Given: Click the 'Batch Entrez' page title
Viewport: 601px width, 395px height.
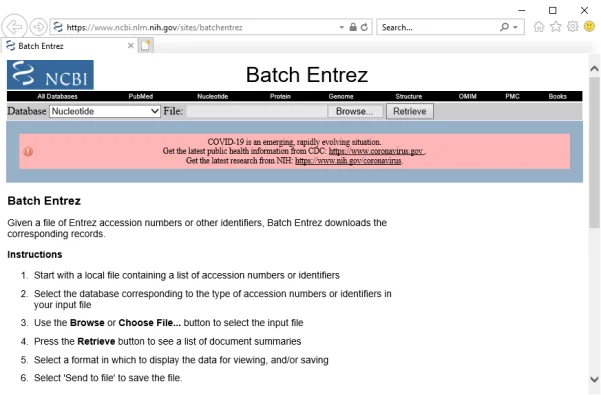Looking at the screenshot, I should (x=307, y=75).
